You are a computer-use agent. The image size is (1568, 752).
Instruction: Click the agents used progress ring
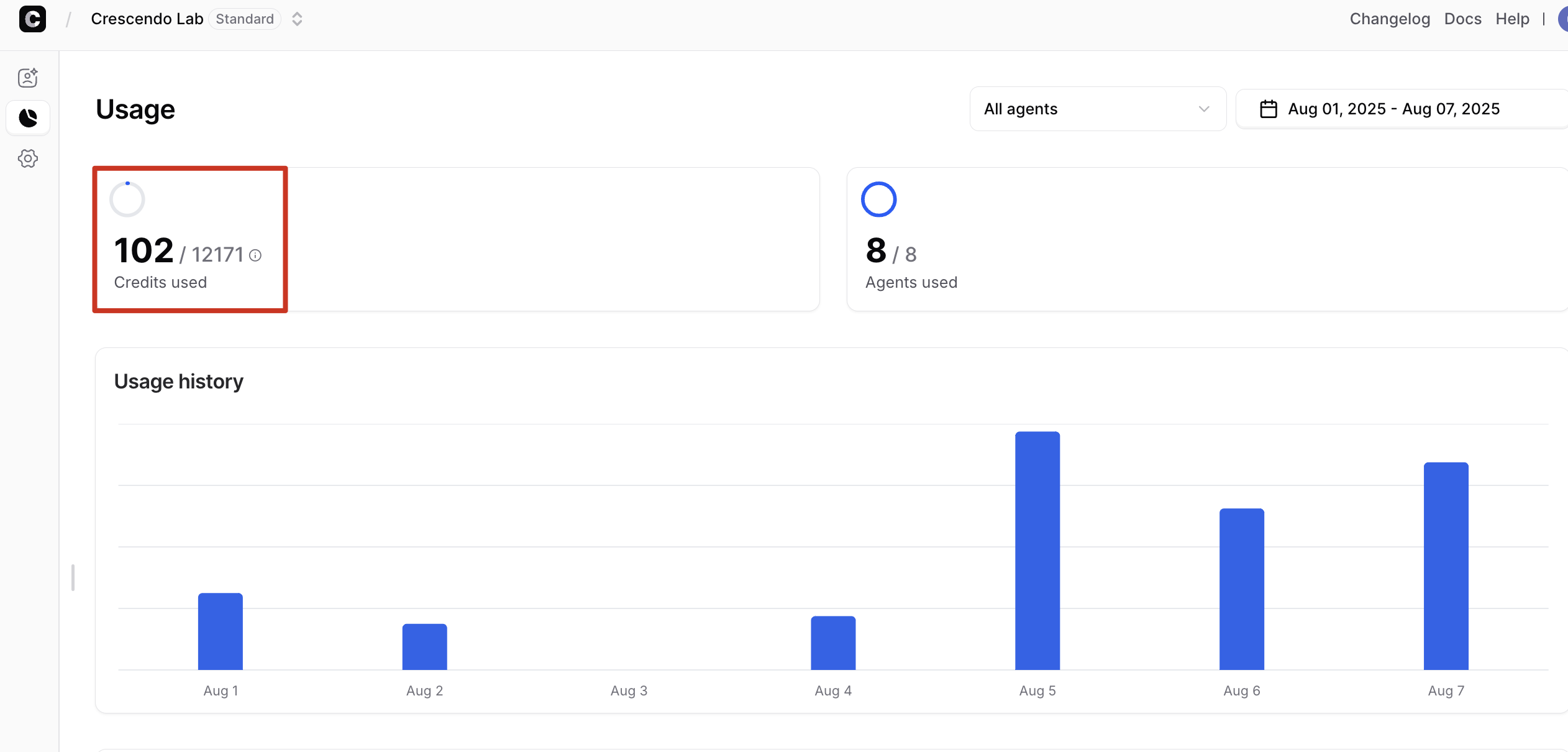(x=878, y=199)
